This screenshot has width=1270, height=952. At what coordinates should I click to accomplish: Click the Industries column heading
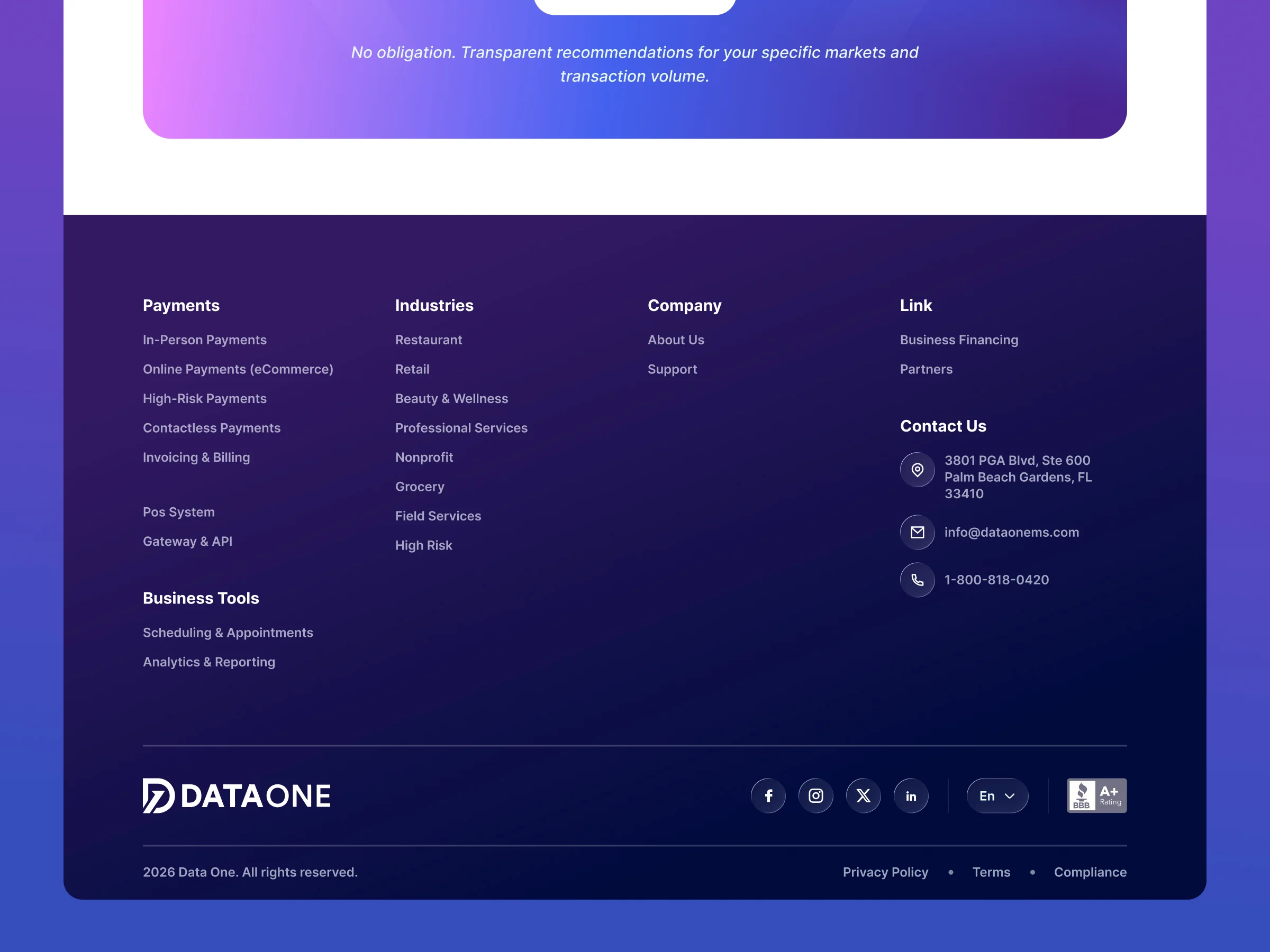(434, 305)
